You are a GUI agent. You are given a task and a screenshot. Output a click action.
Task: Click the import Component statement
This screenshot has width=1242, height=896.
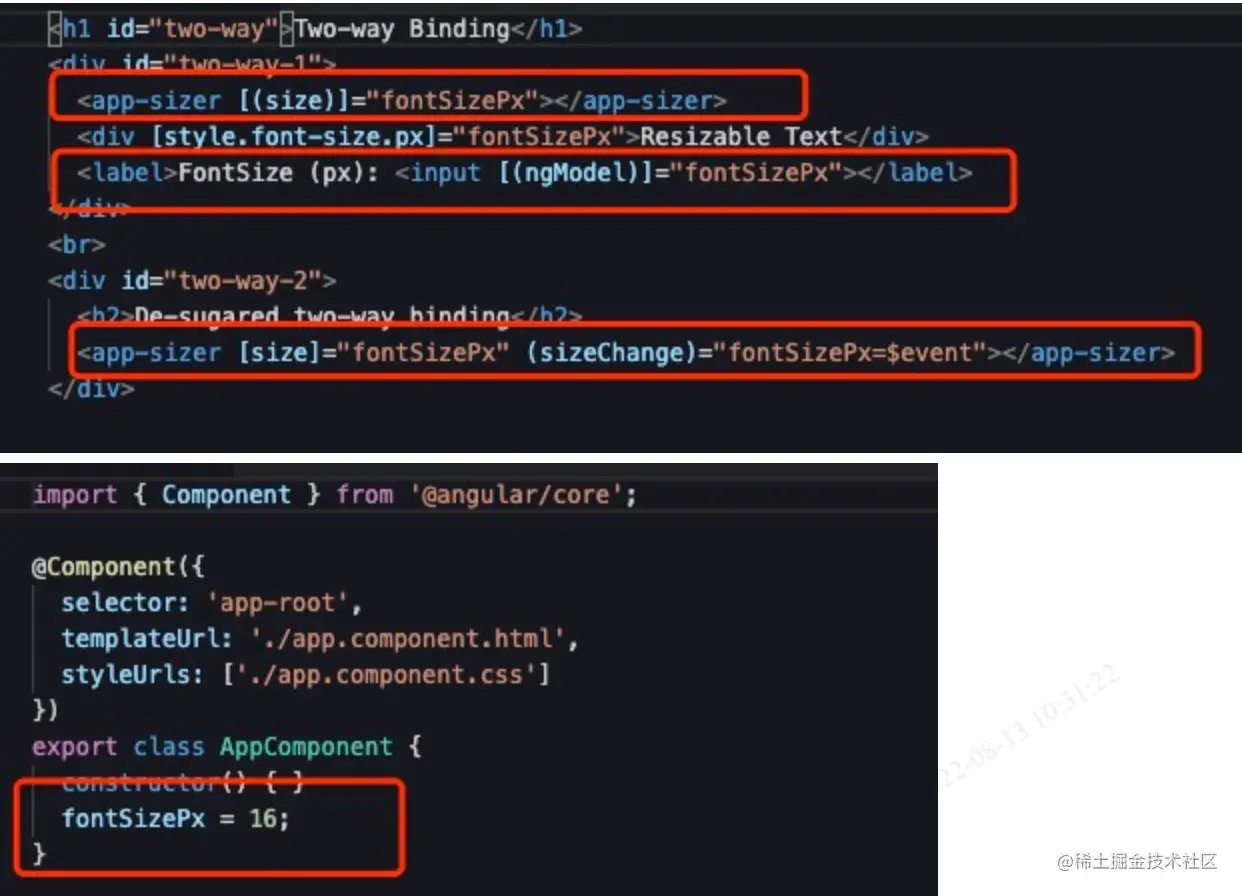coord(335,495)
